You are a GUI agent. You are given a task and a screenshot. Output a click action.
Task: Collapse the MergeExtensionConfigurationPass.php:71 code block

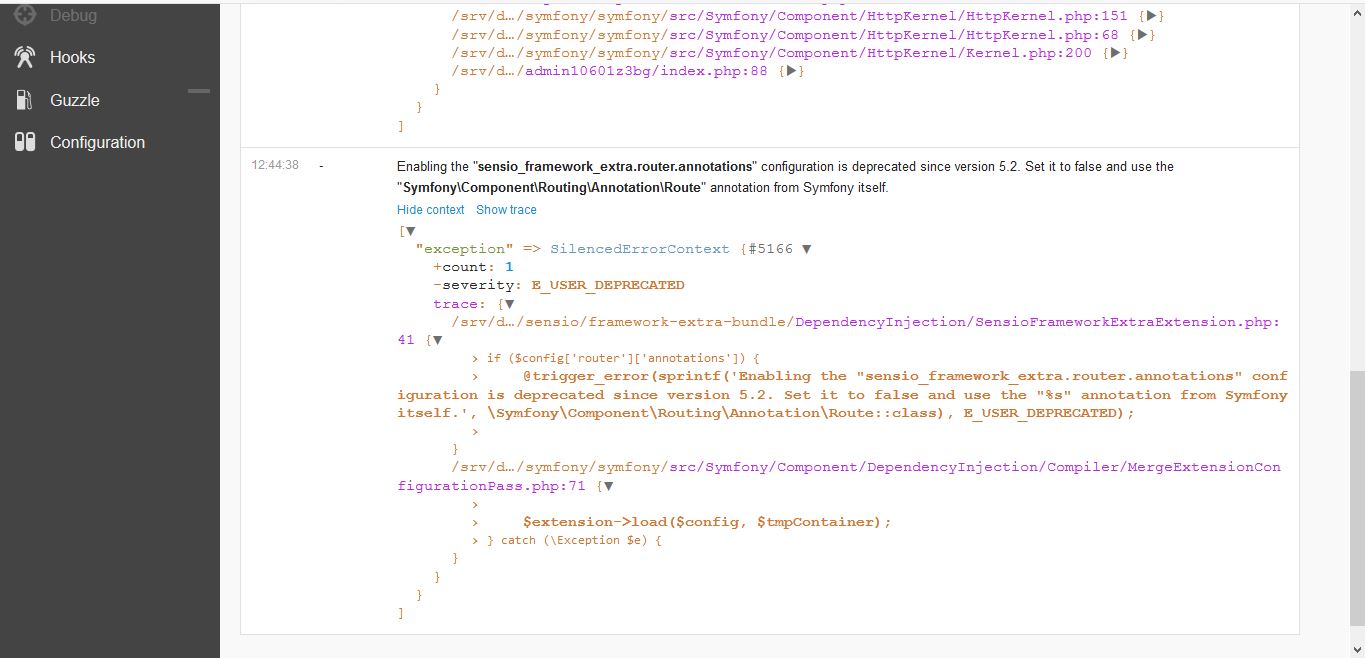pyautogui.click(x=608, y=486)
